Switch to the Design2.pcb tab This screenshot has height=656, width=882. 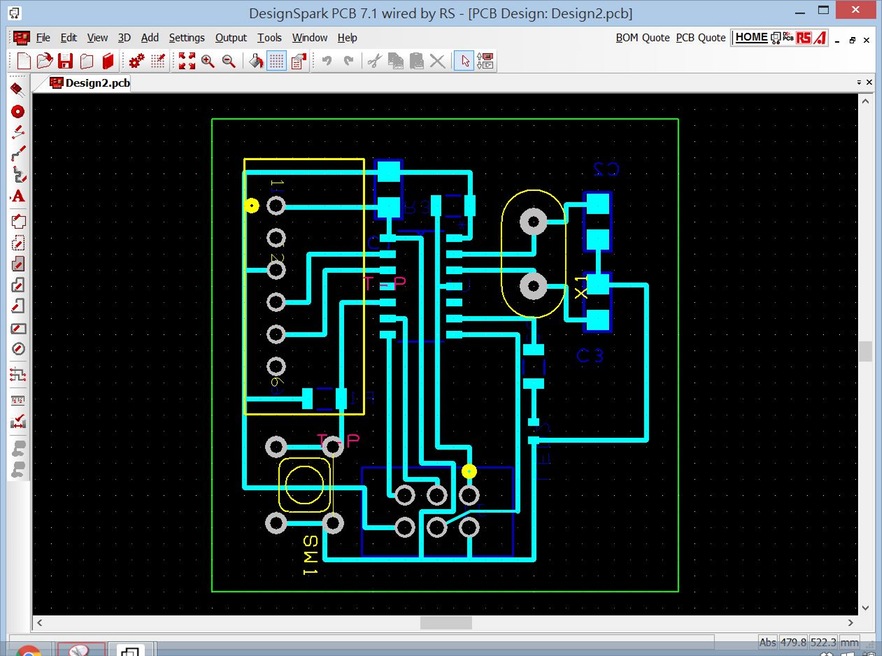90,83
